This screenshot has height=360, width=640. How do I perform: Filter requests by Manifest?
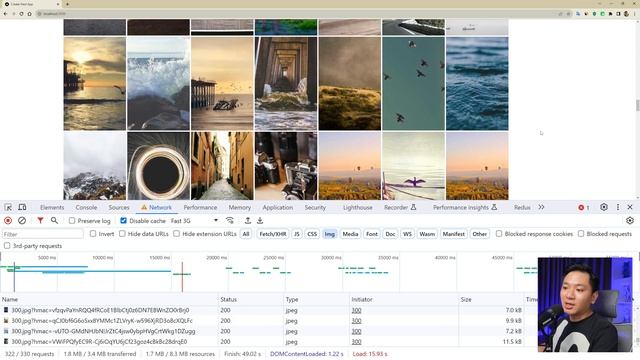453,234
